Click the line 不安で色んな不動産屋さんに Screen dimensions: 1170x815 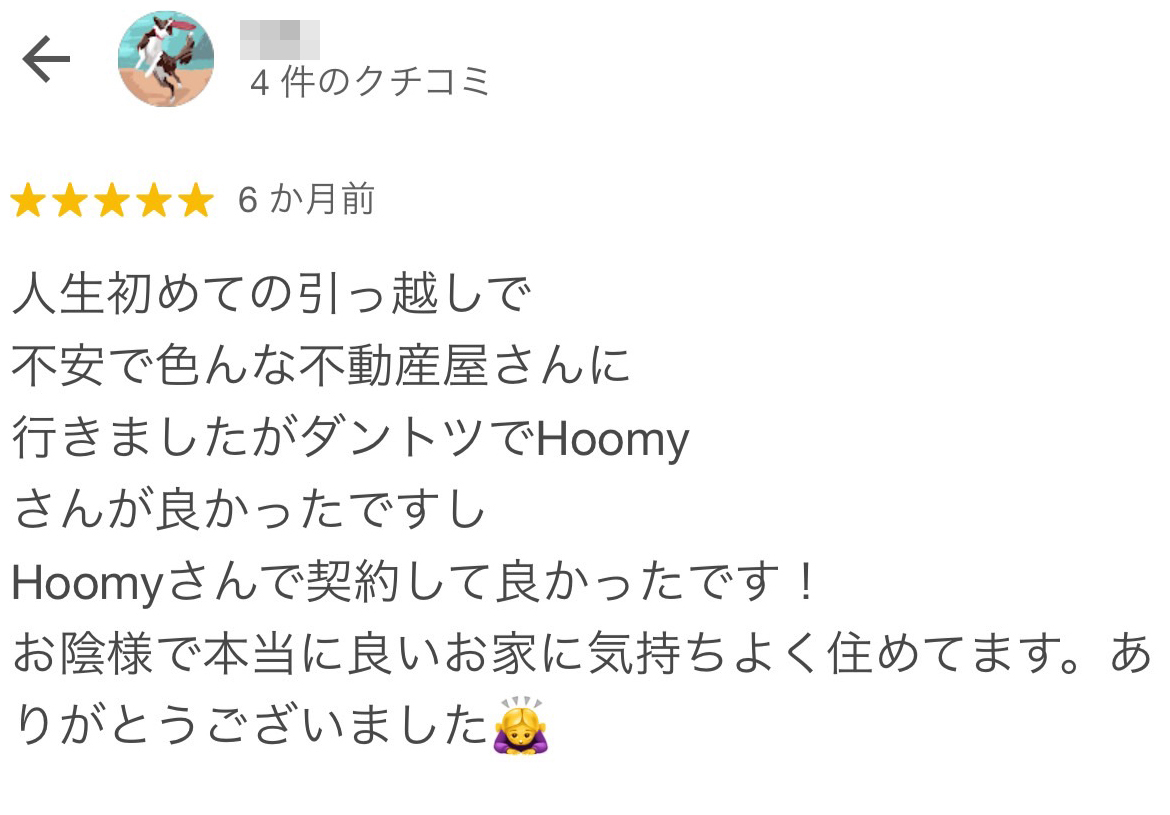(x=321, y=366)
